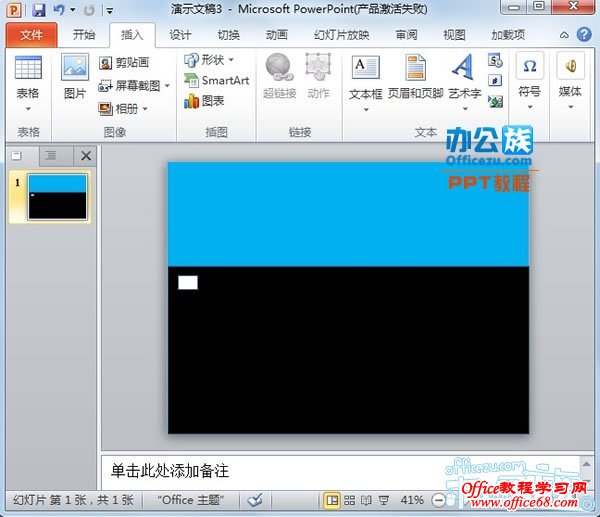Click the 剪贴画 clip art icon
The width and height of the screenshot is (600, 517).
(124, 62)
